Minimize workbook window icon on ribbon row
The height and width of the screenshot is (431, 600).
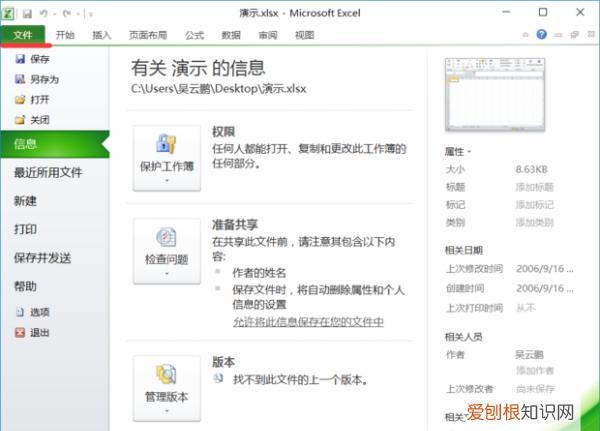[558, 35]
